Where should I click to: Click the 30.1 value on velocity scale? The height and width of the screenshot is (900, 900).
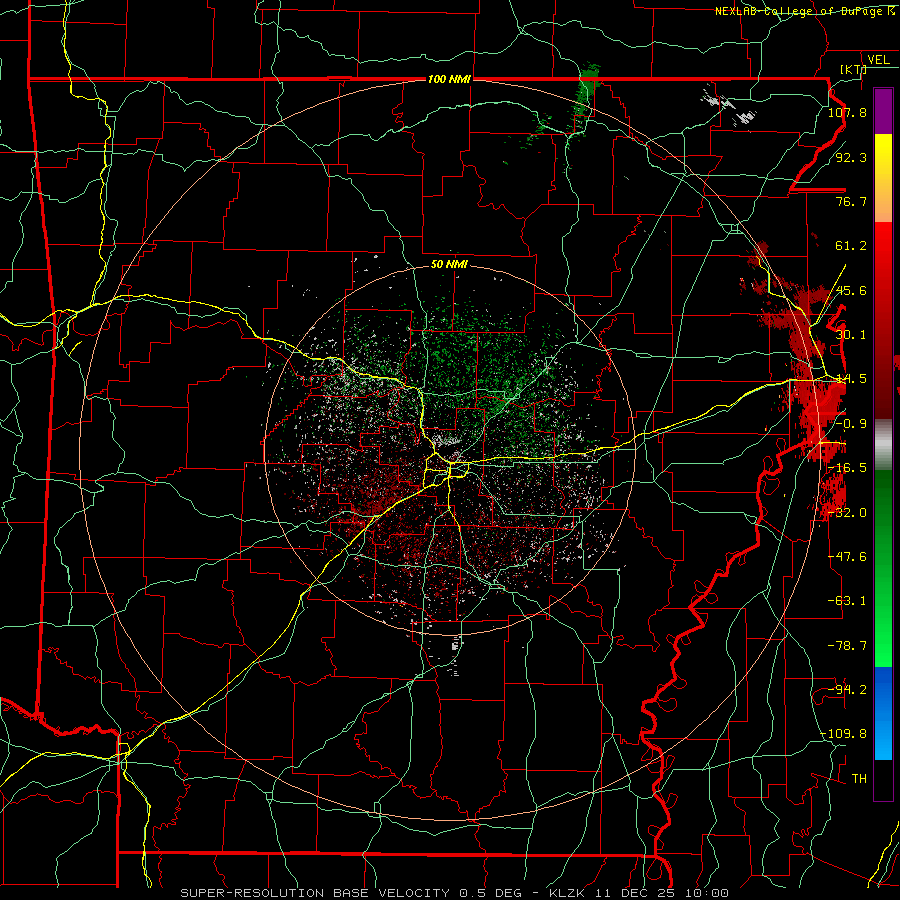click(851, 335)
